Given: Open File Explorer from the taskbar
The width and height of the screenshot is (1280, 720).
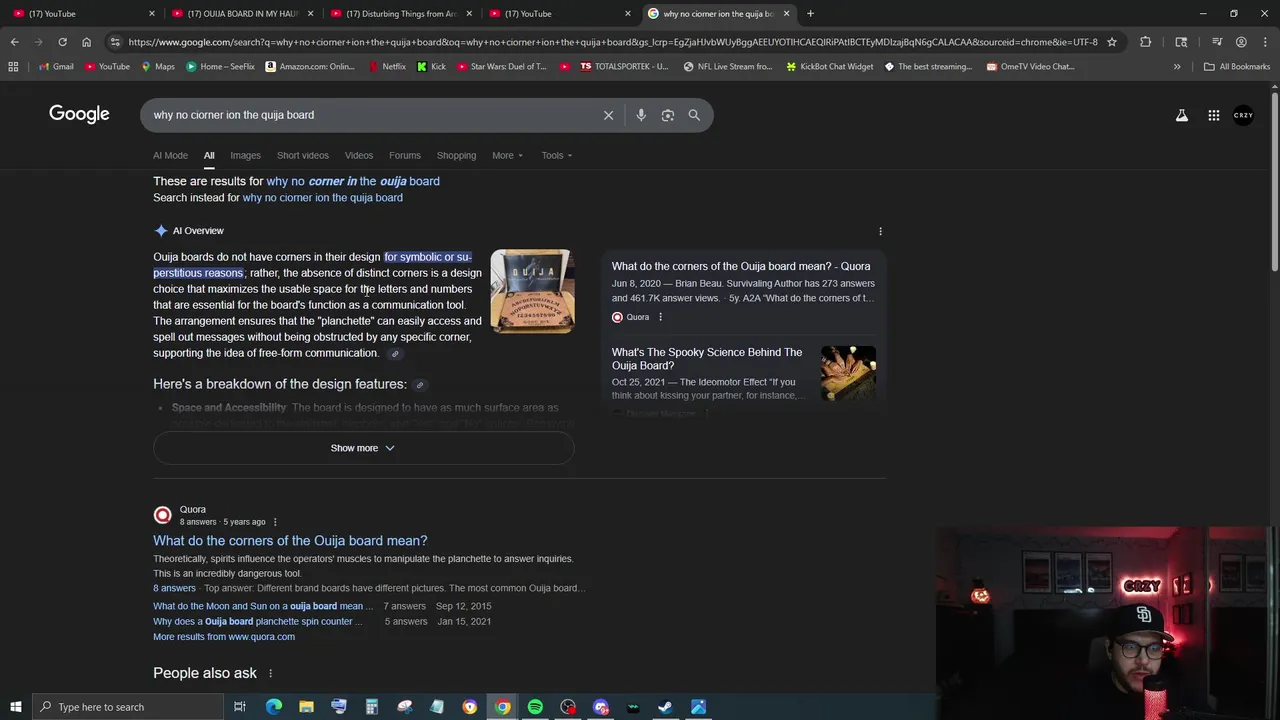Looking at the screenshot, I should (x=306, y=707).
